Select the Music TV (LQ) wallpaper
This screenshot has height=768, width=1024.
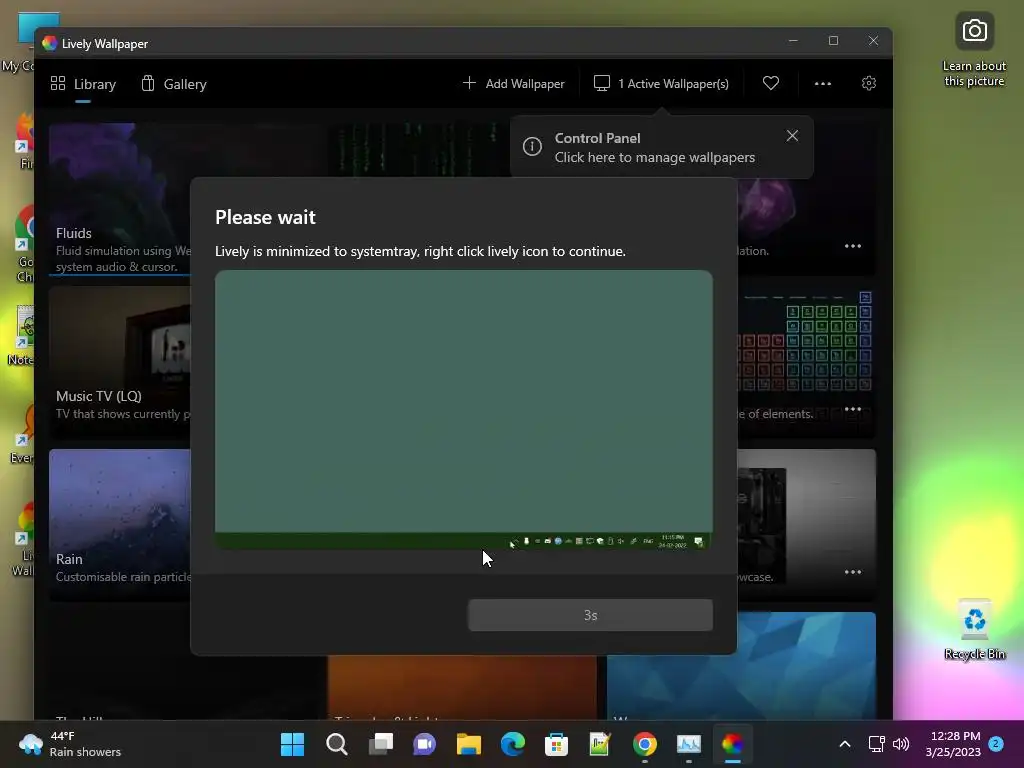120,362
